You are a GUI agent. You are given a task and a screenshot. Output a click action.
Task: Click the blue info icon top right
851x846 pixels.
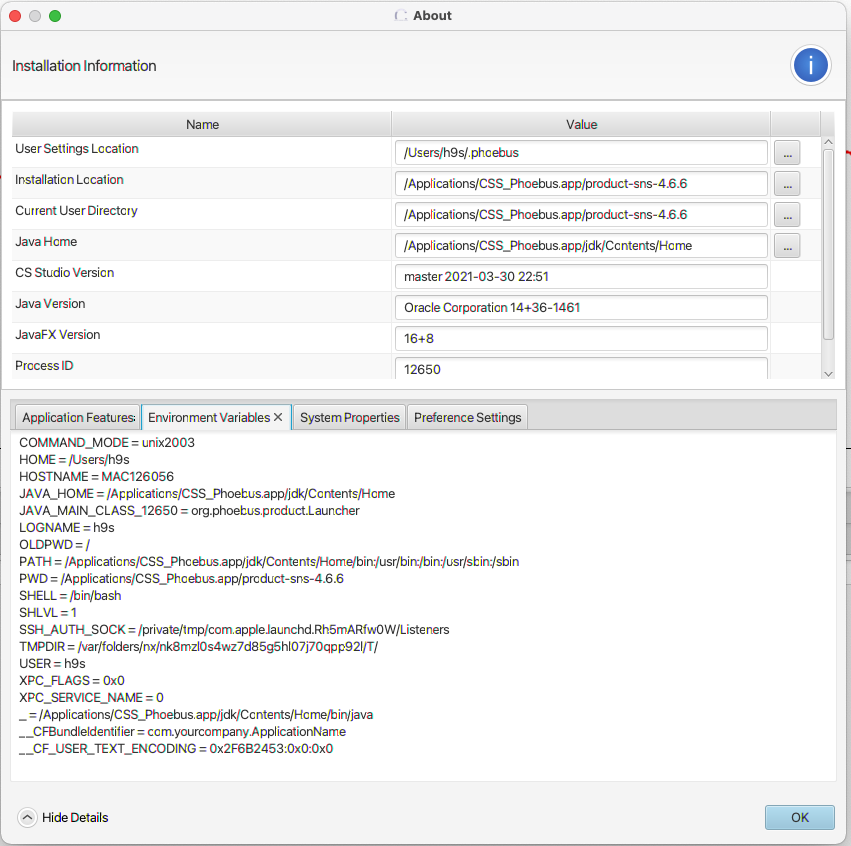click(810, 65)
